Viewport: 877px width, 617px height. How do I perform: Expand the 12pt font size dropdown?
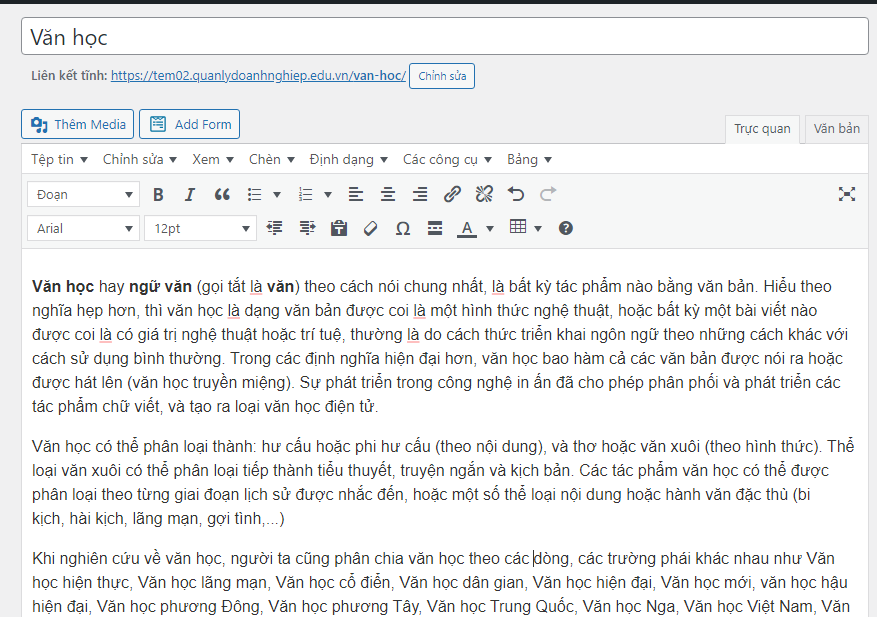click(x=200, y=228)
